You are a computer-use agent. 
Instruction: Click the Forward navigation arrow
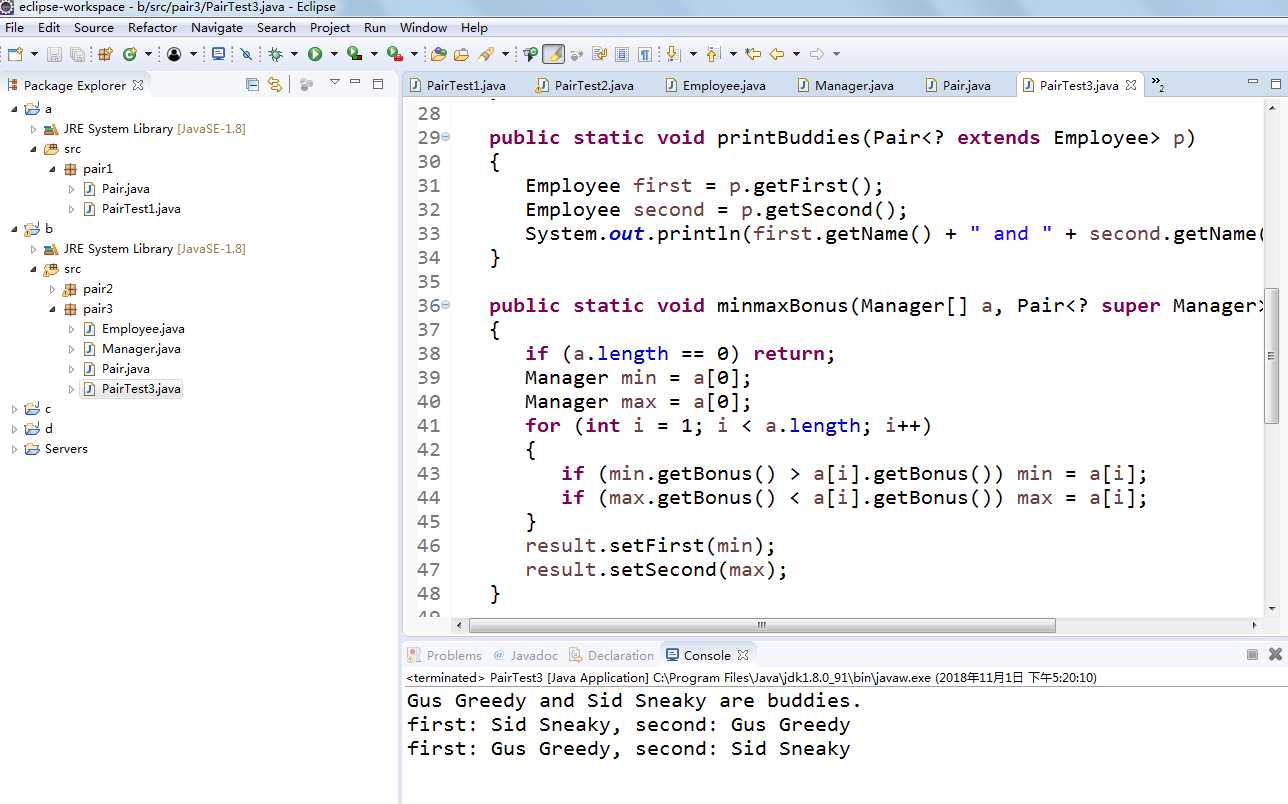pyautogui.click(x=817, y=54)
